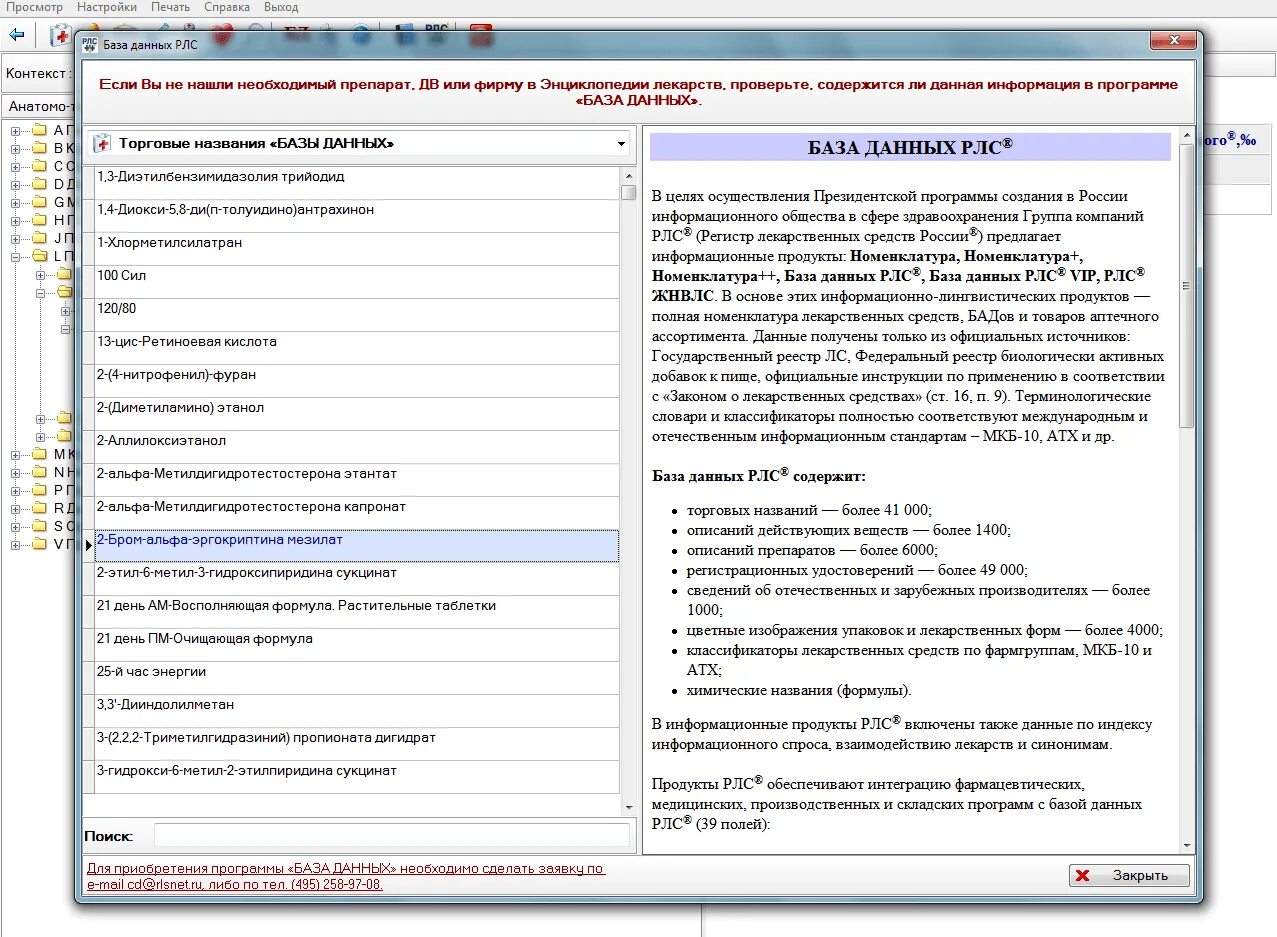Click the description pane scroll-up arrow
This screenshot has height=937, width=1277.
tap(1187, 136)
